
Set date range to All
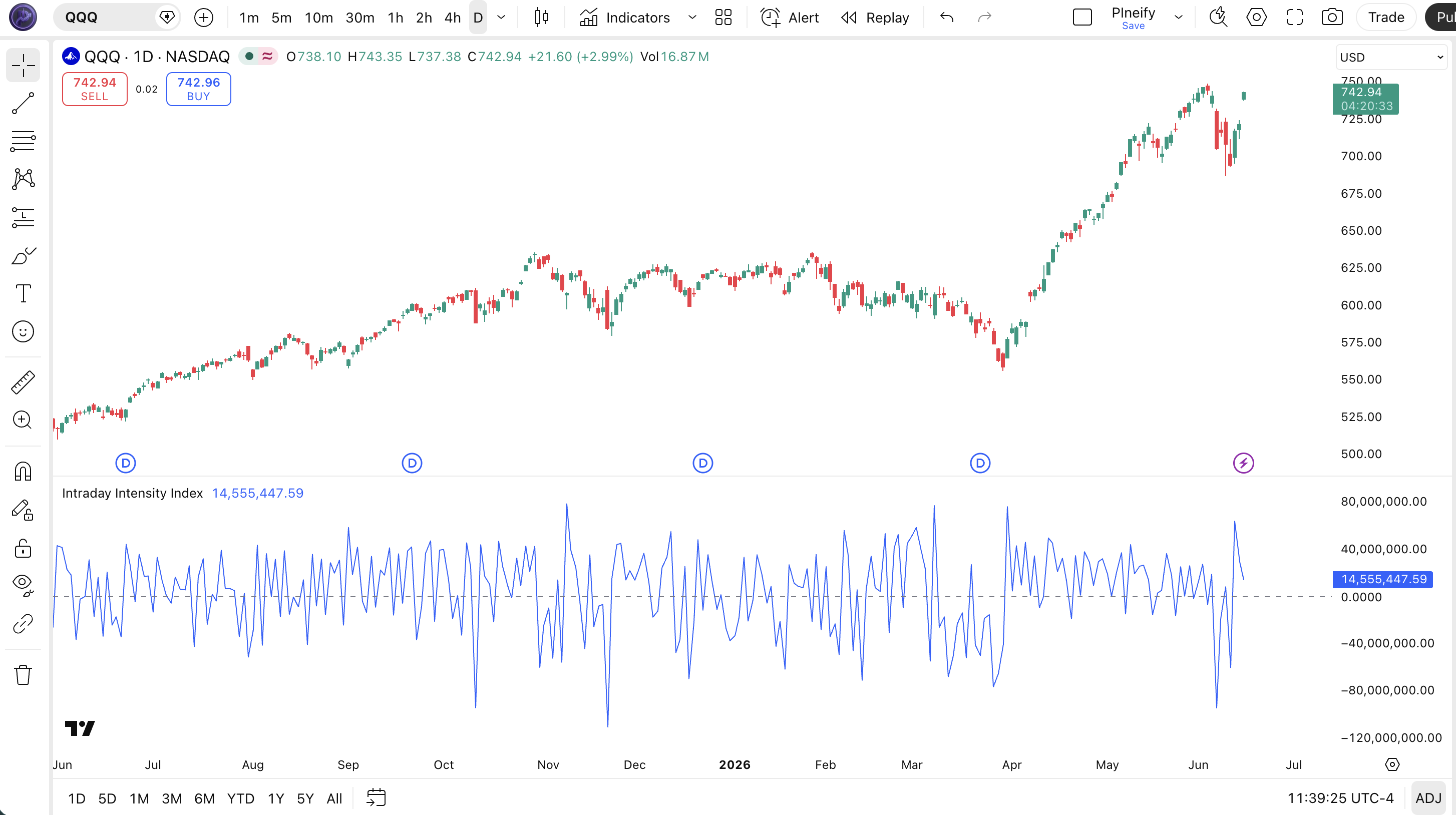(334, 798)
